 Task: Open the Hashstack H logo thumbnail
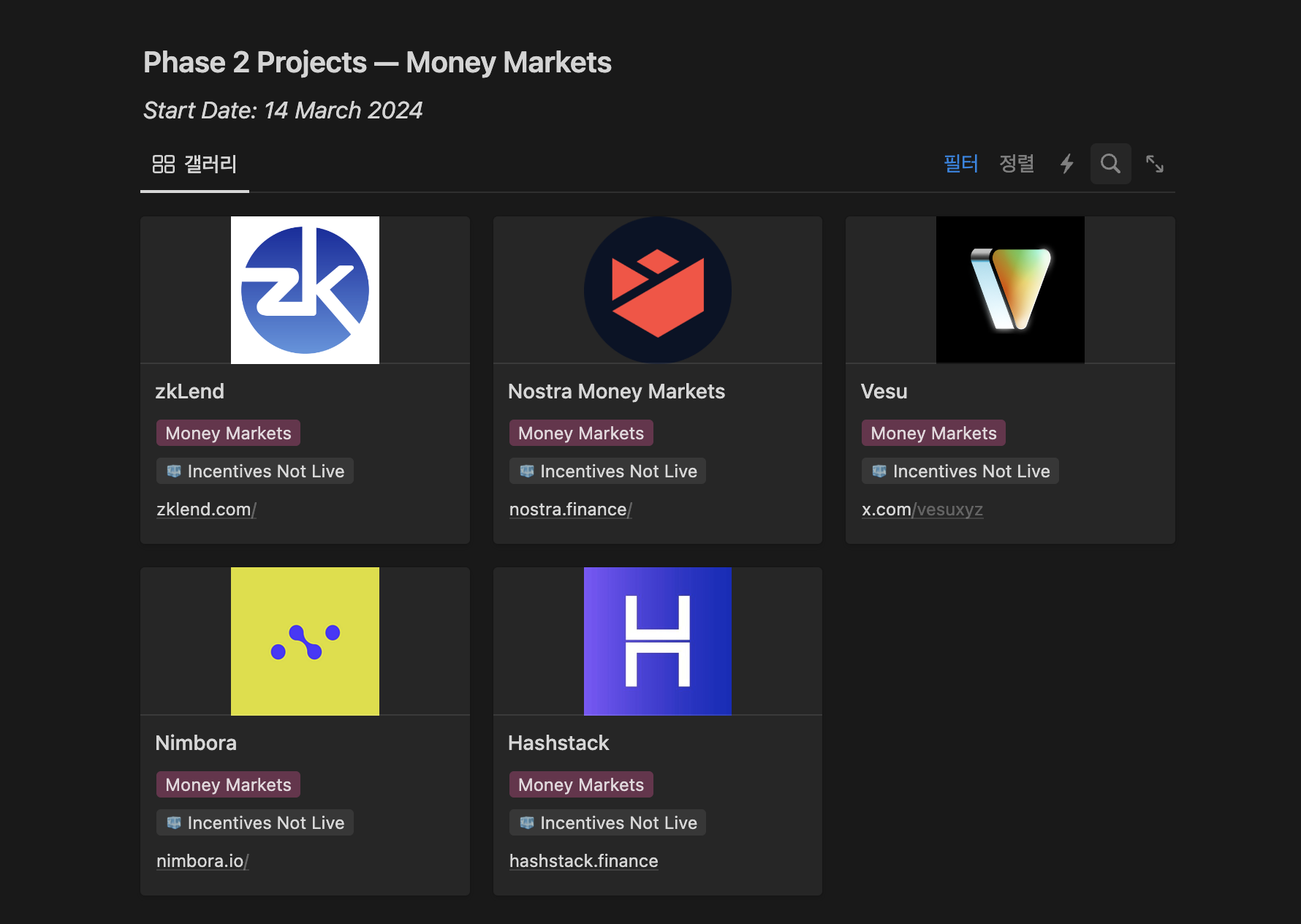pyautogui.click(x=658, y=641)
